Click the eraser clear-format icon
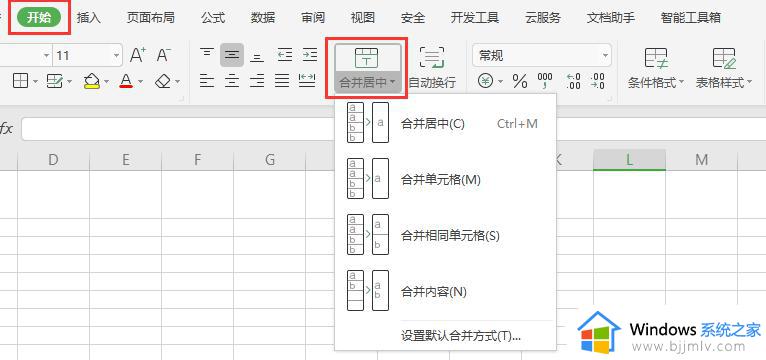 coord(163,81)
